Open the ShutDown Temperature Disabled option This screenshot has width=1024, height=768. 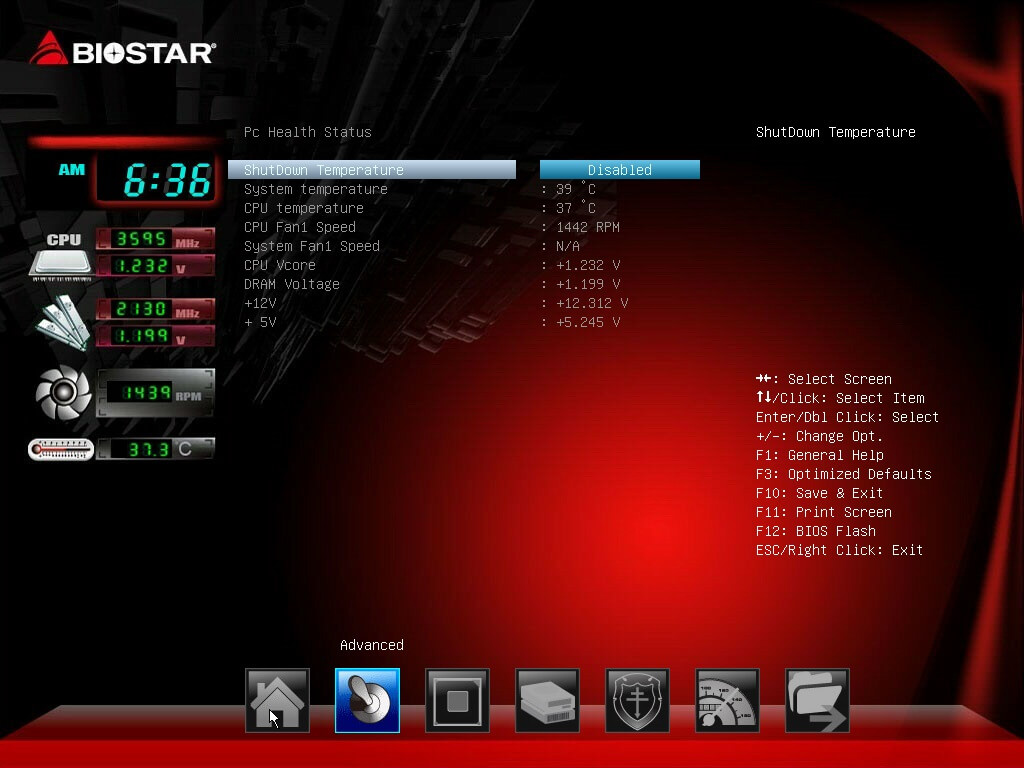coord(619,170)
